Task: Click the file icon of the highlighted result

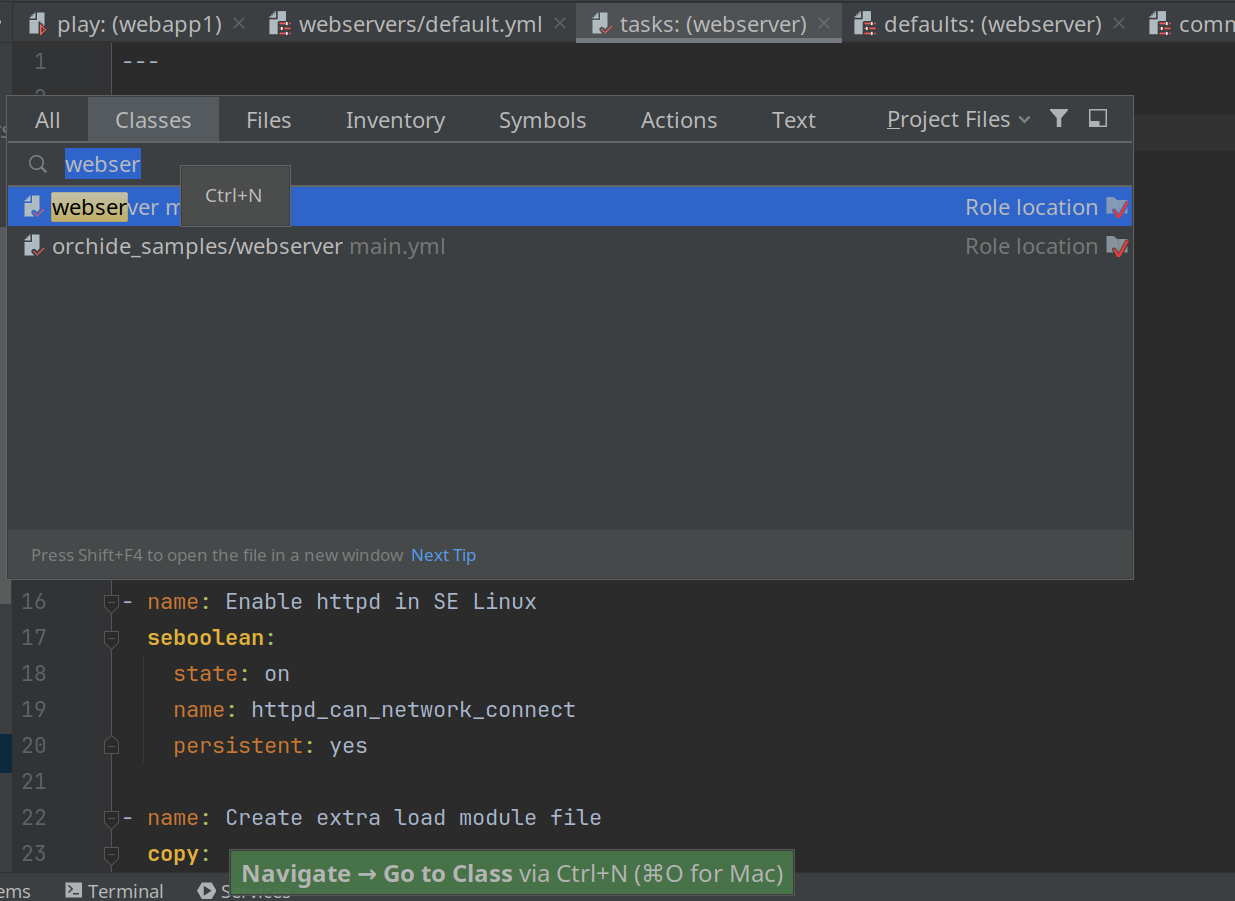Action: coord(34,207)
